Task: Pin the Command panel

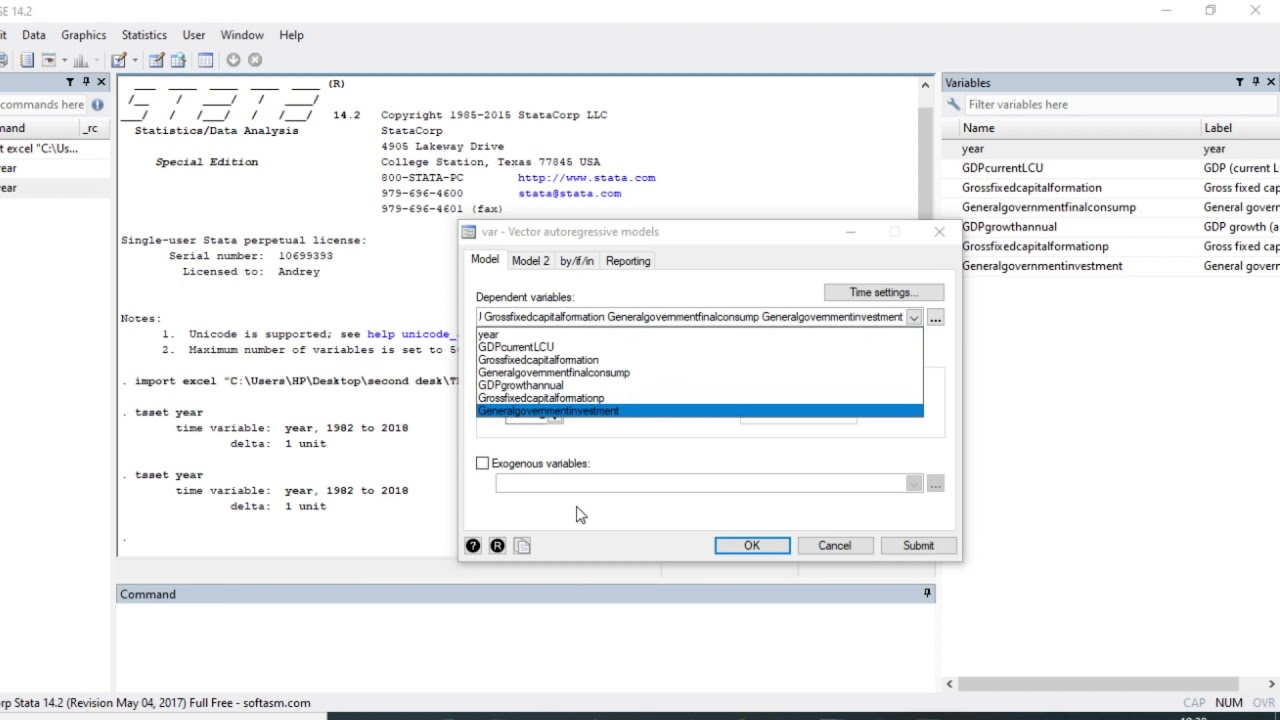Action: pos(927,593)
